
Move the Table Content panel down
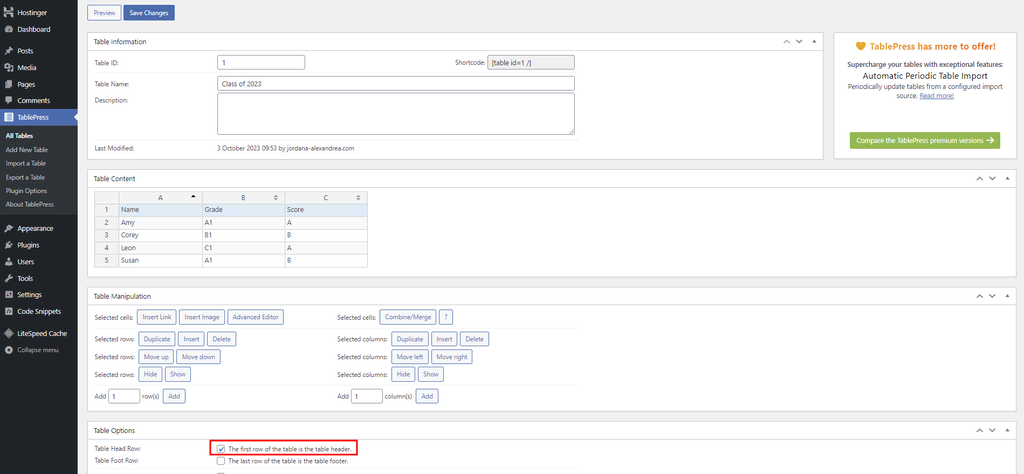992,178
